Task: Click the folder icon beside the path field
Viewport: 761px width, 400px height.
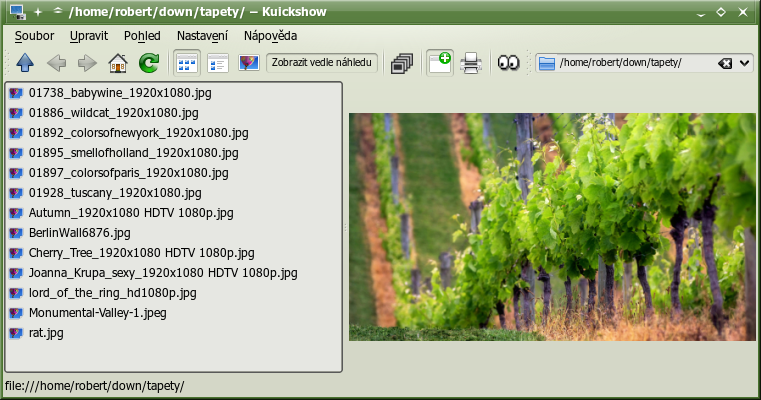Action: click(x=547, y=63)
